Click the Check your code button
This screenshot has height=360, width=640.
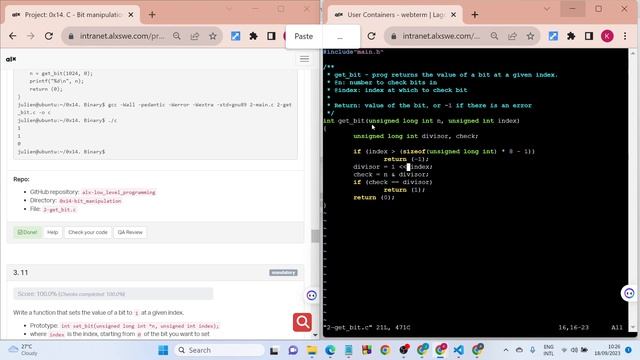tap(88, 232)
